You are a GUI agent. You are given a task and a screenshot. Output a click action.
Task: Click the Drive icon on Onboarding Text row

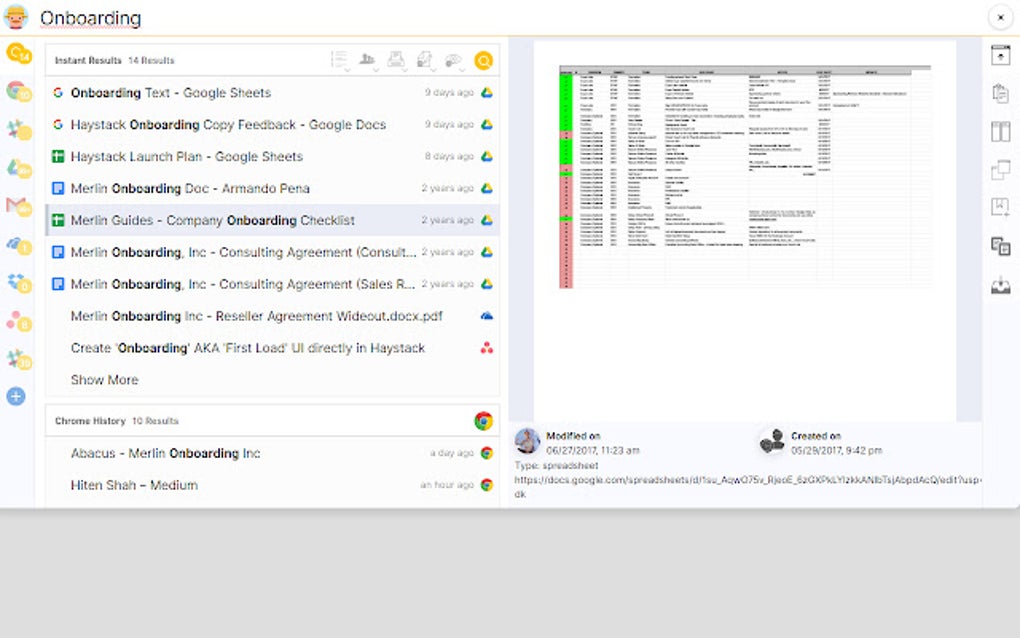(x=487, y=93)
